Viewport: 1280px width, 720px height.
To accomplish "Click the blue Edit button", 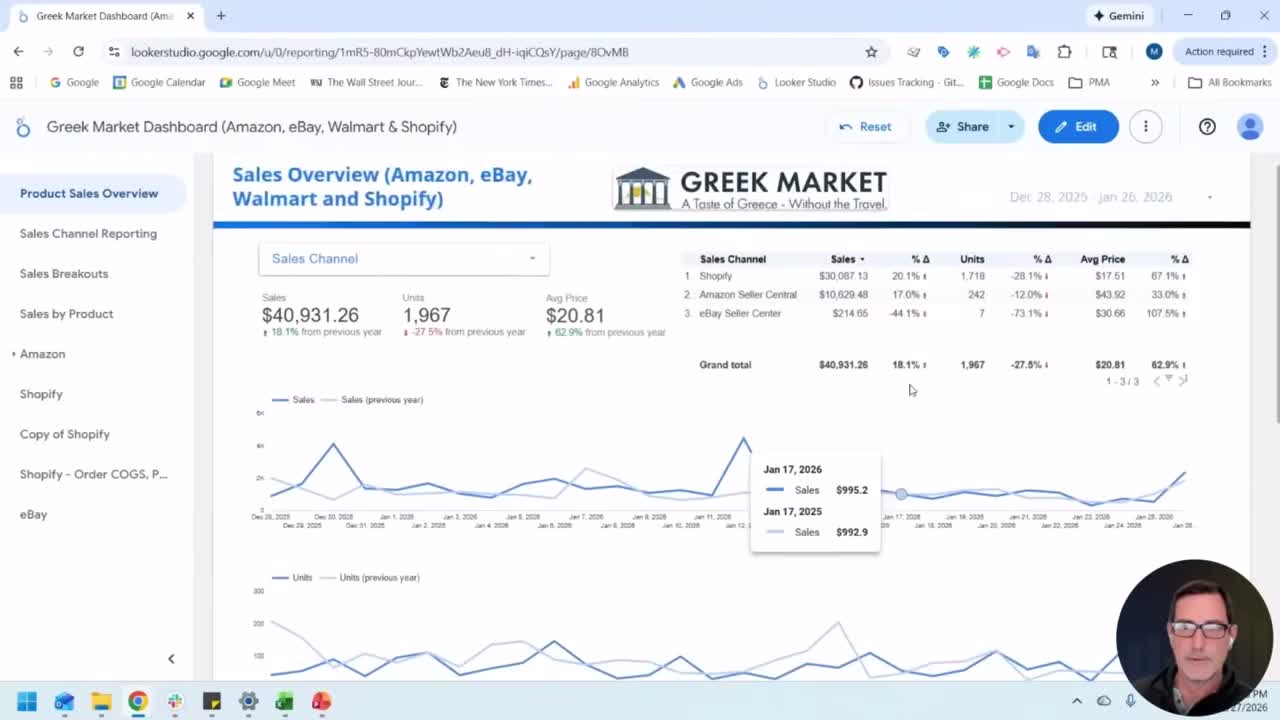I will click(x=1077, y=127).
